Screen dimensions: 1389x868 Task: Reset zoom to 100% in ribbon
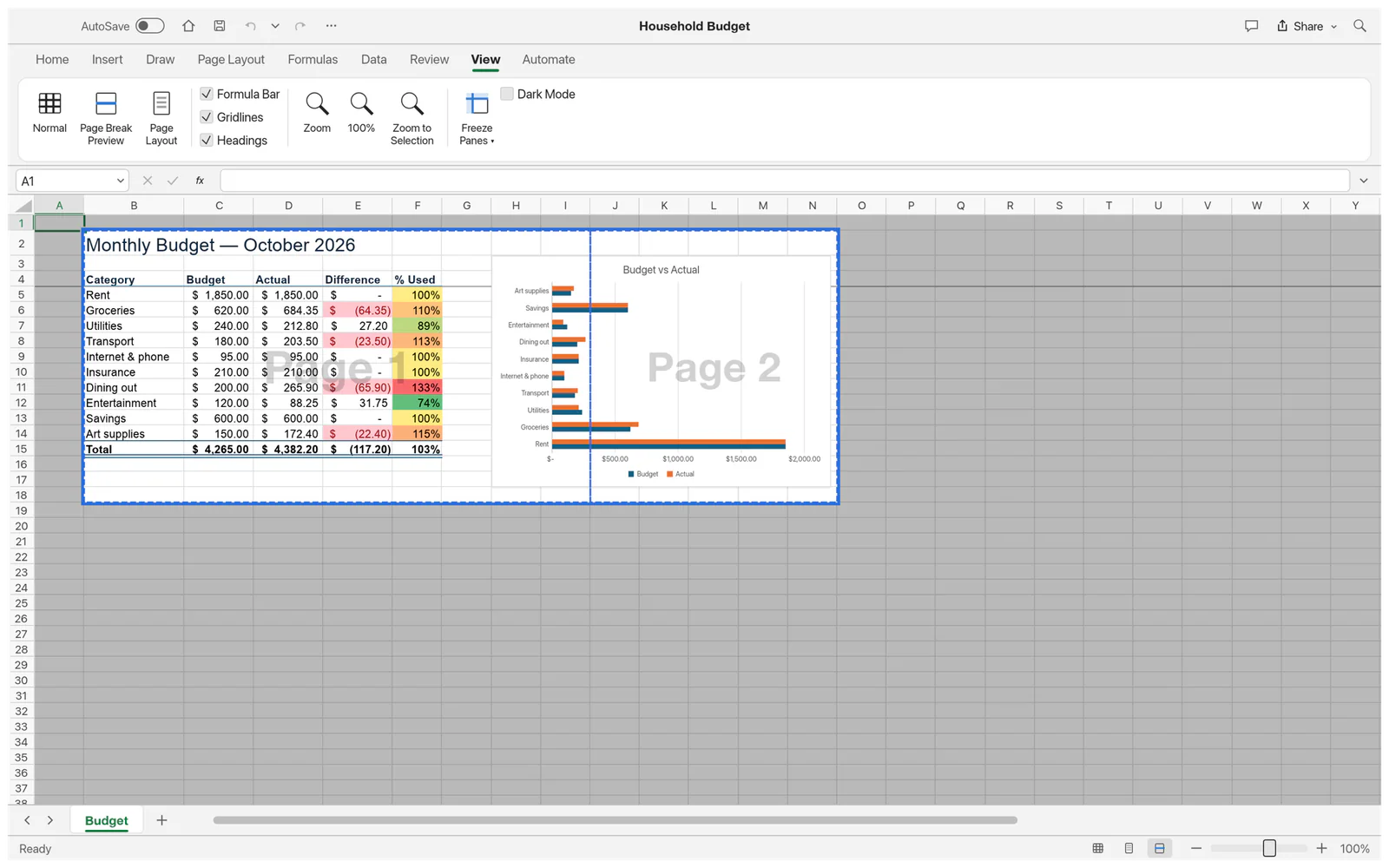point(361,113)
